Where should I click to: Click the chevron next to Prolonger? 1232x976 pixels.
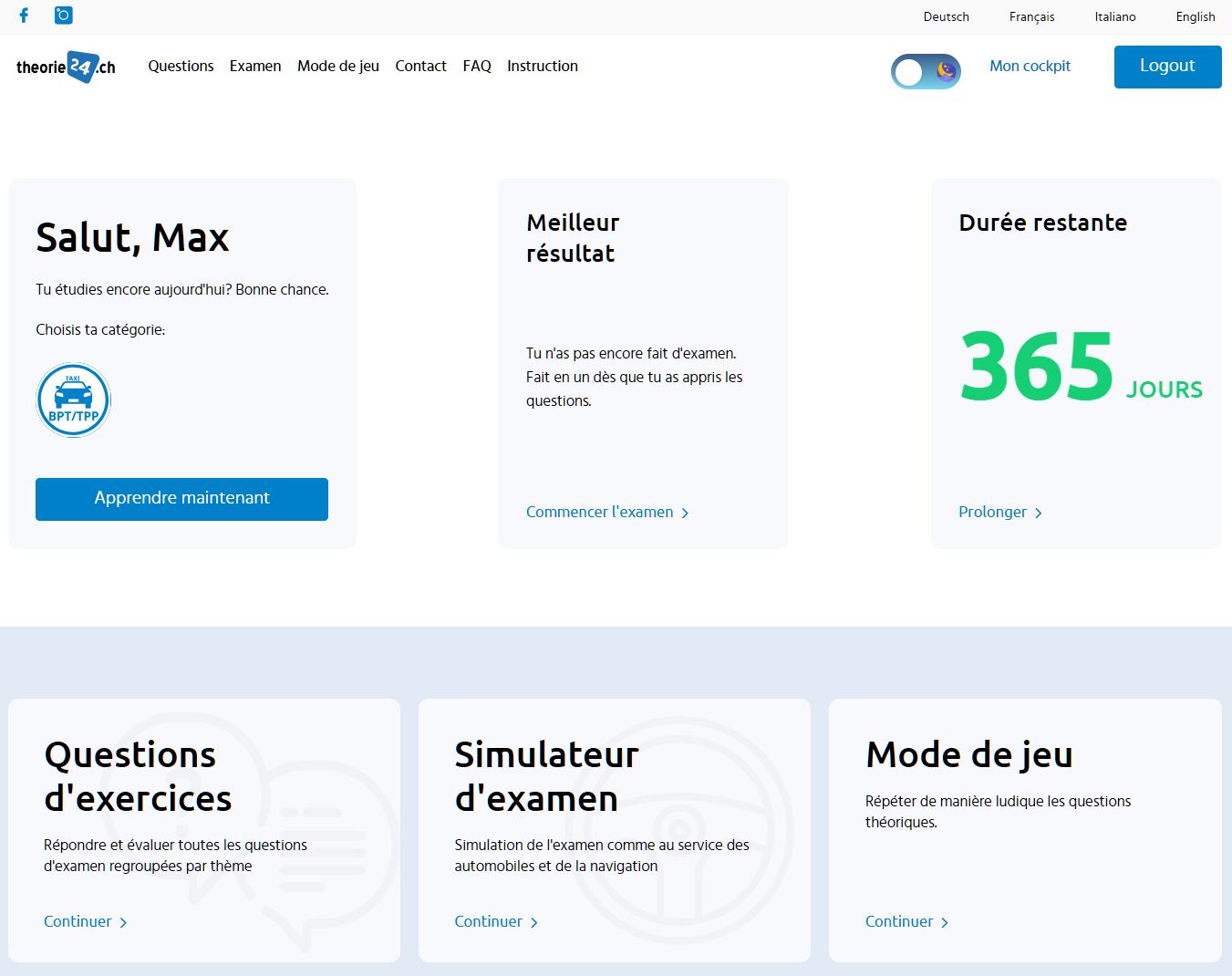point(1038,513)
